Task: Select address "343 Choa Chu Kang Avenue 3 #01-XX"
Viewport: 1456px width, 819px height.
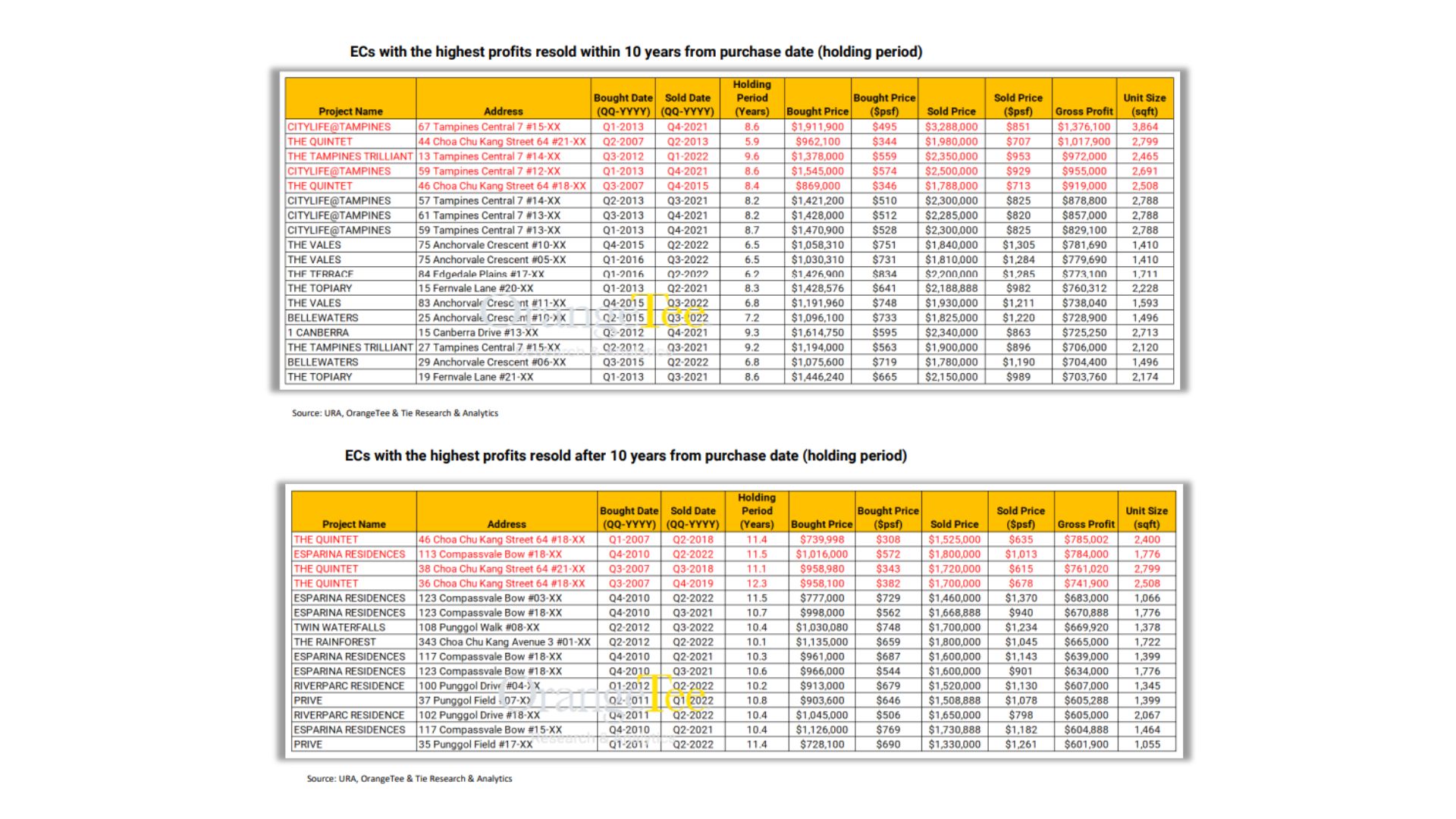Action: pos(504,642)
